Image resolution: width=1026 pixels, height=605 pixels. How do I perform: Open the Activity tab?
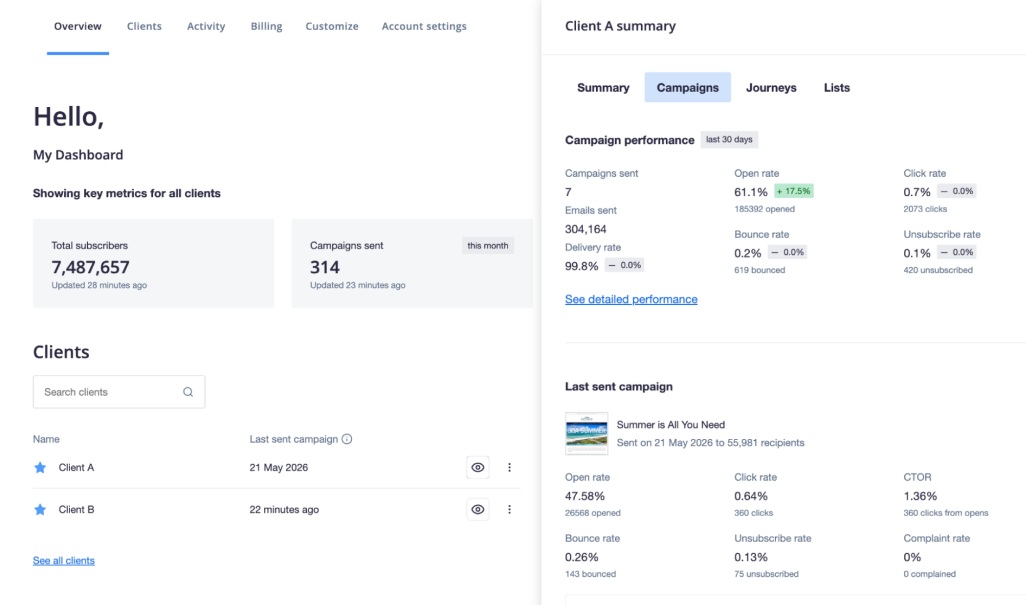coord(206,26)
